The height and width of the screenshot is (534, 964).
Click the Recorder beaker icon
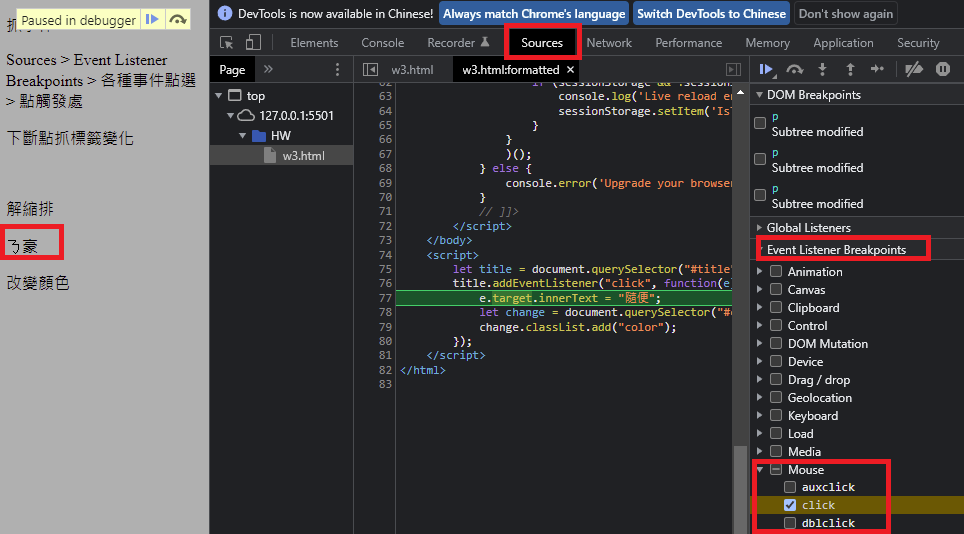tap(484, 42)
